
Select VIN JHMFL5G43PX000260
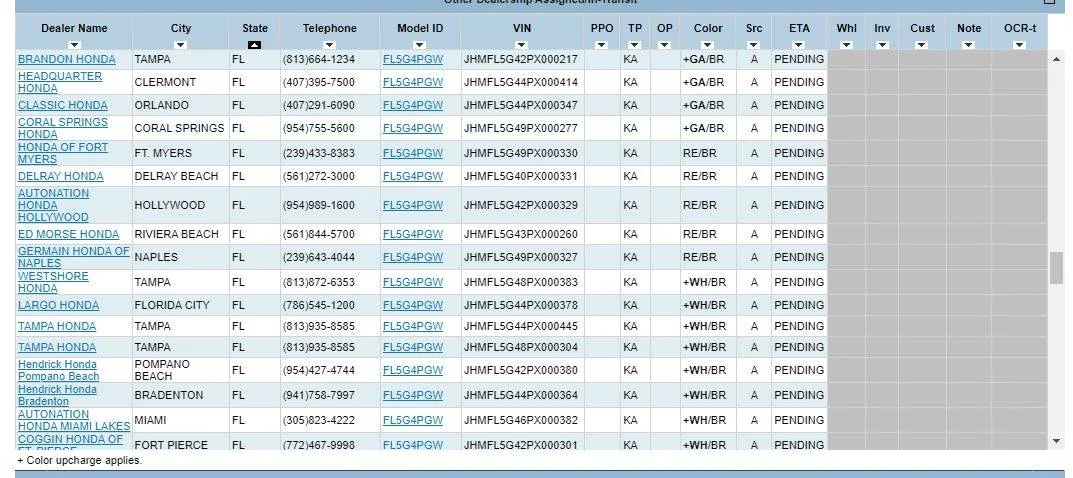point(520,234)
